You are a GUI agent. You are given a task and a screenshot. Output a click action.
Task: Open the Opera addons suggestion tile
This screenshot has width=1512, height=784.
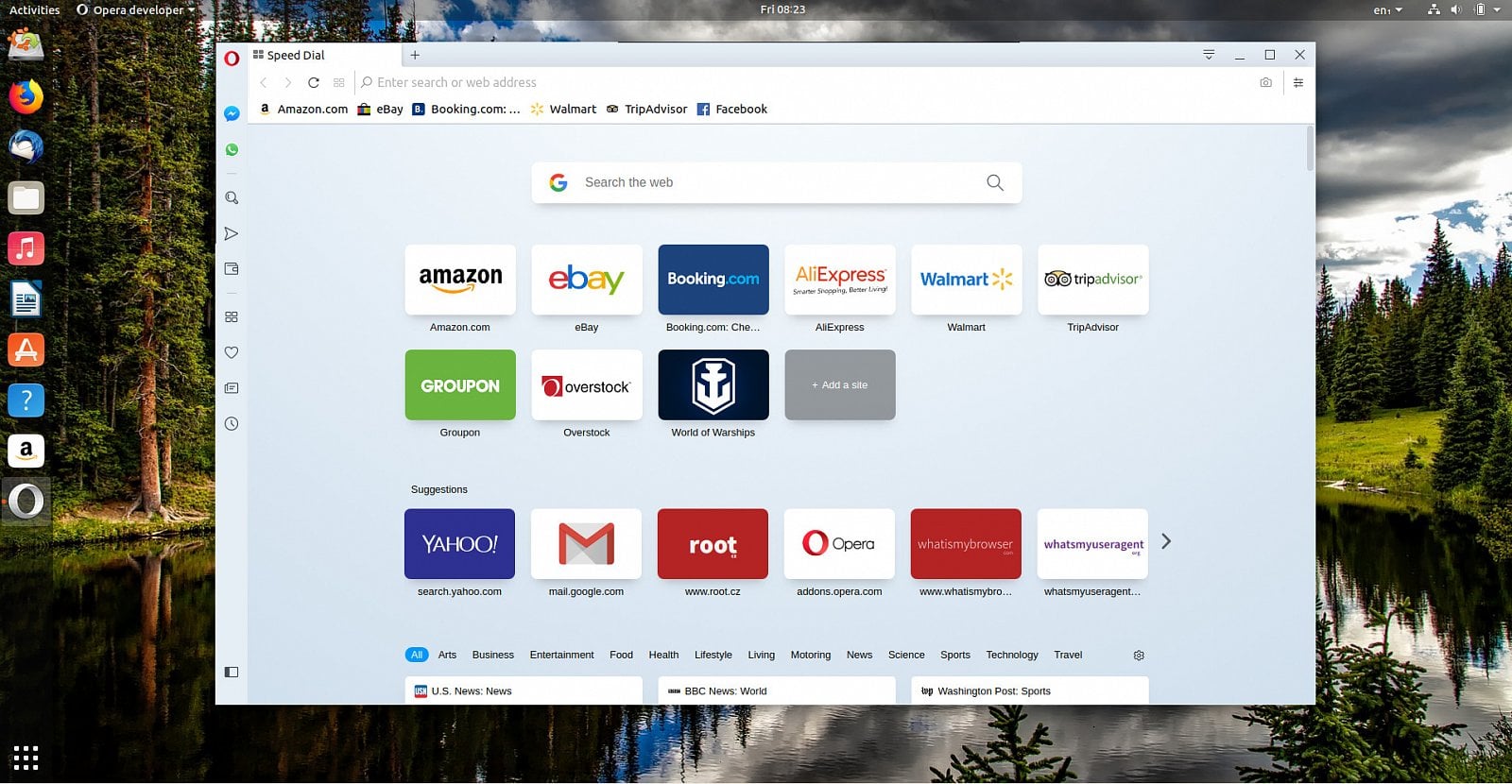[840, 544]
